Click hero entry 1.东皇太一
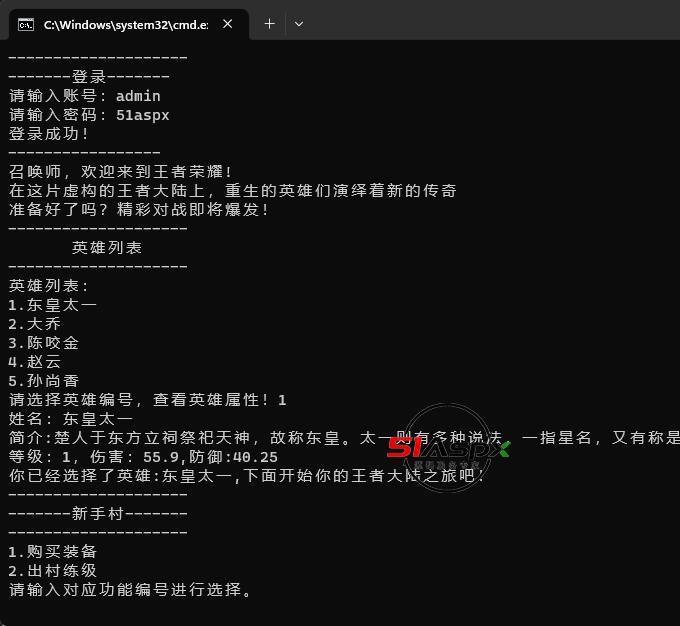This screenshot has height=626, width=680. 52,305
